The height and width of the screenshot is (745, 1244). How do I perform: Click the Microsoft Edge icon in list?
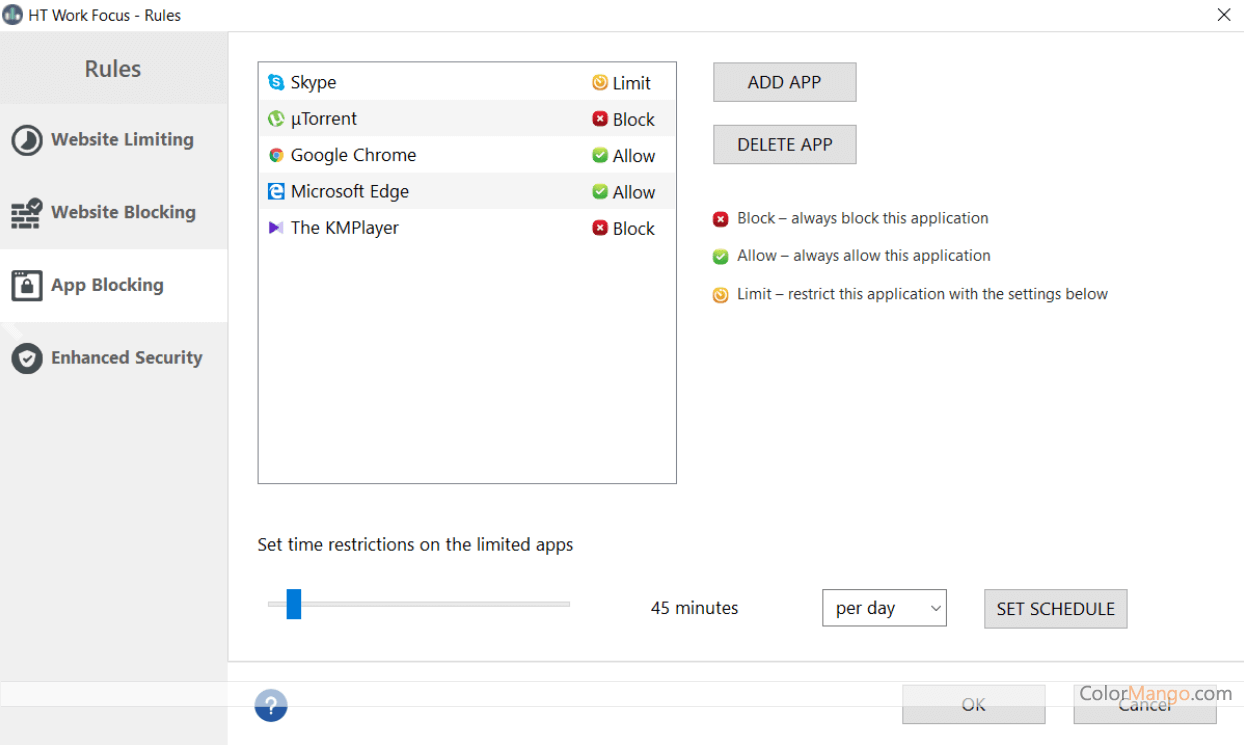click(x=276, y=191)
